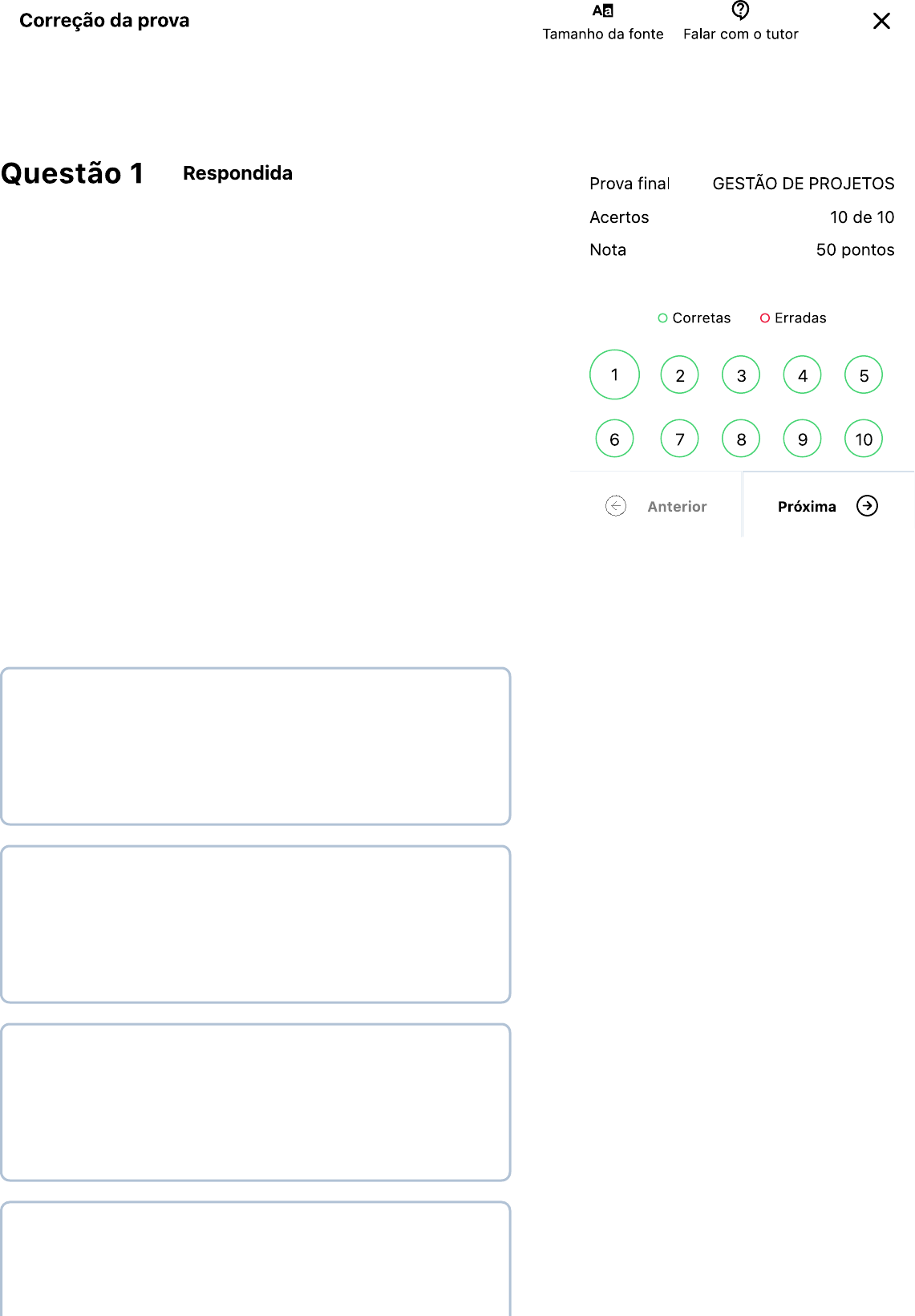The height and width of the screenshot is (1316, 915).
Task: Navigate to question 5
Action: [864, 375]
